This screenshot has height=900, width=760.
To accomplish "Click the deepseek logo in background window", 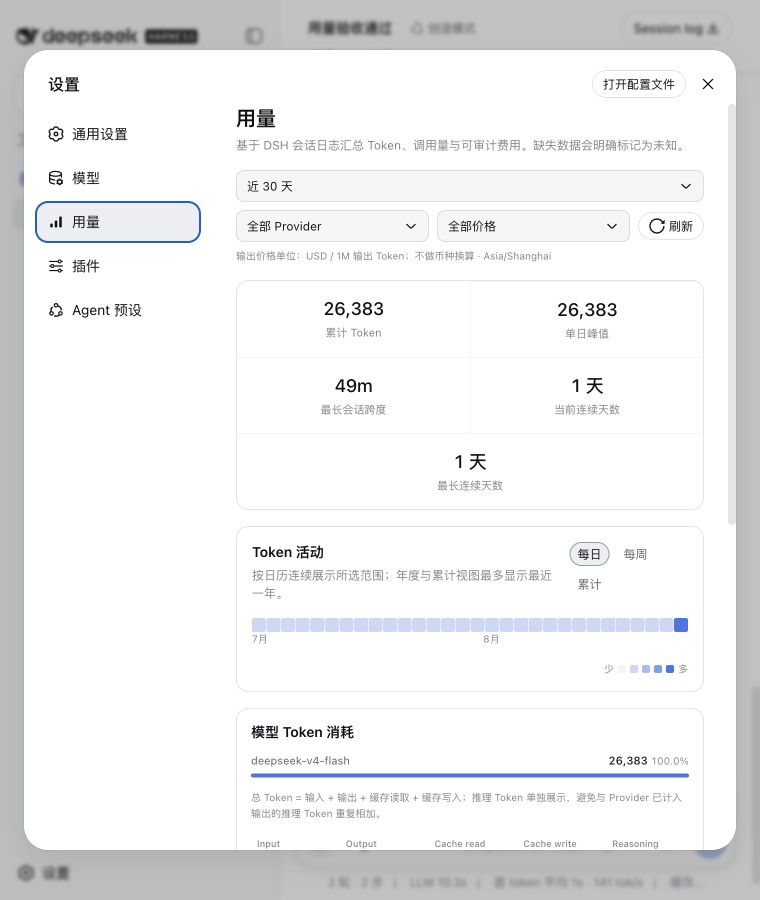I will tap(77, 36).
